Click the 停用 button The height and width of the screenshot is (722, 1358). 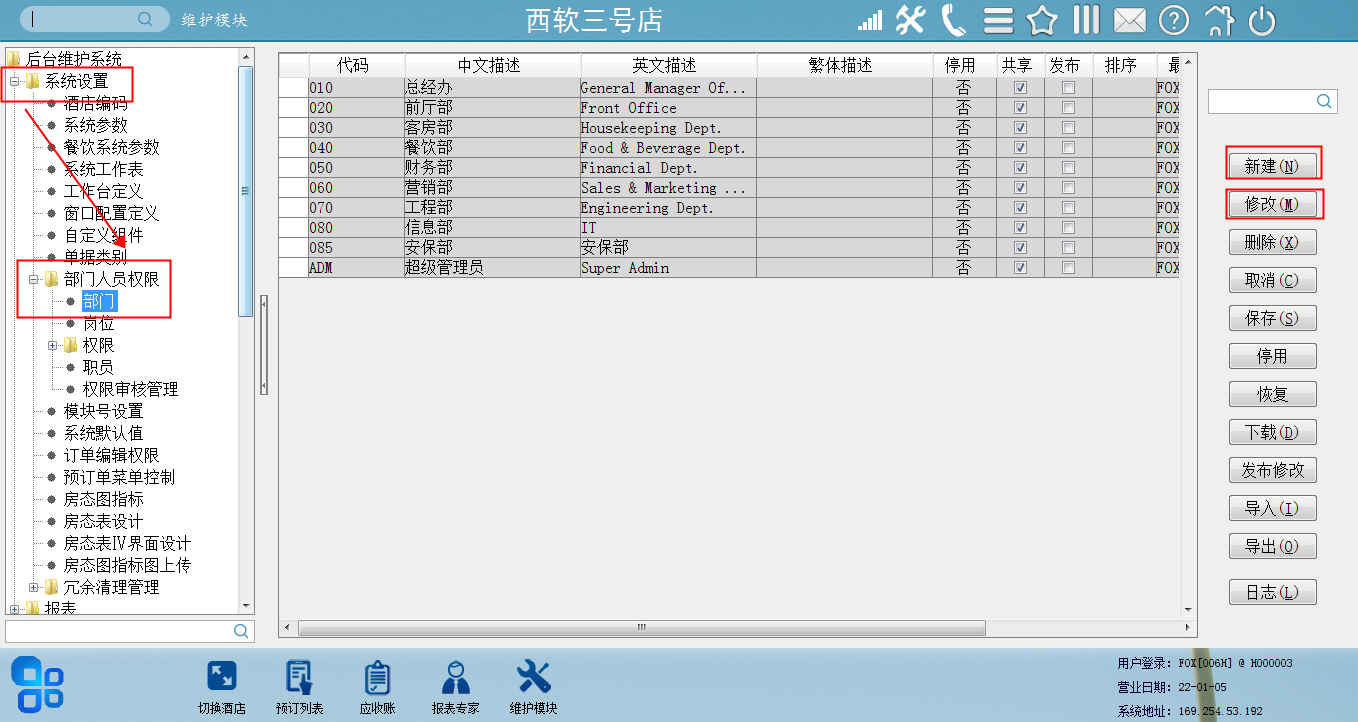tap(1272, 356)
